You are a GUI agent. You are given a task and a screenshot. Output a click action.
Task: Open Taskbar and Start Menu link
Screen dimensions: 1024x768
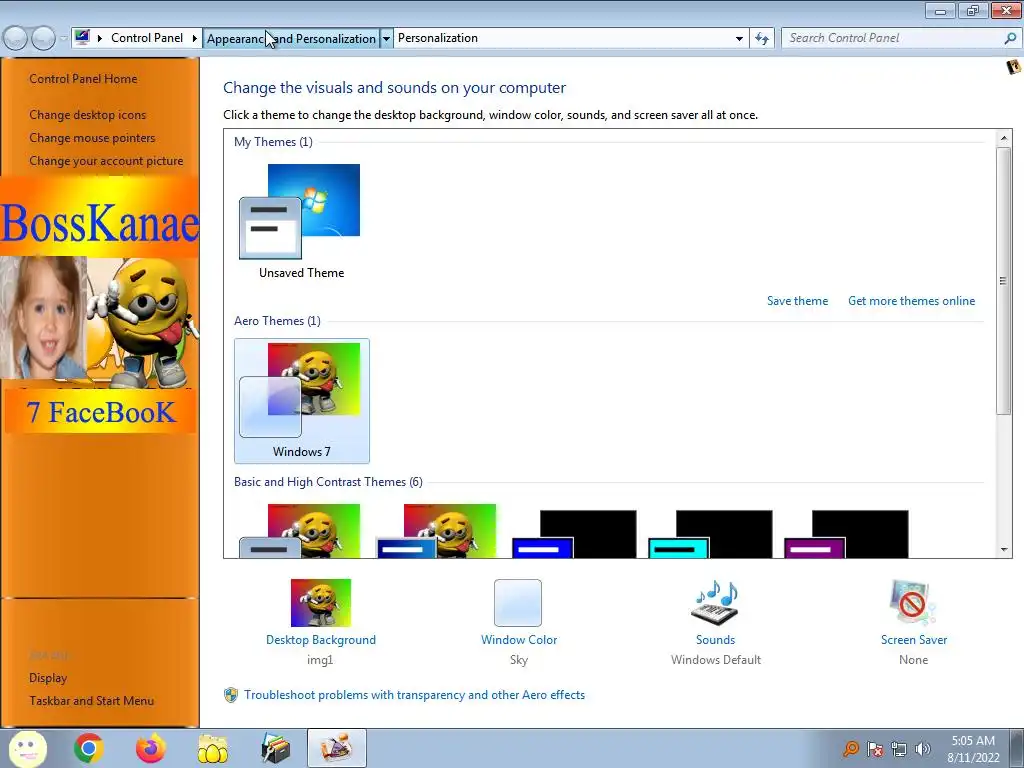91,701
